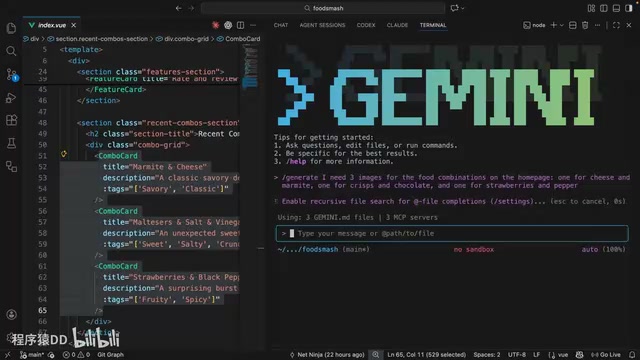Open the Testing flask view

(11, 143)
